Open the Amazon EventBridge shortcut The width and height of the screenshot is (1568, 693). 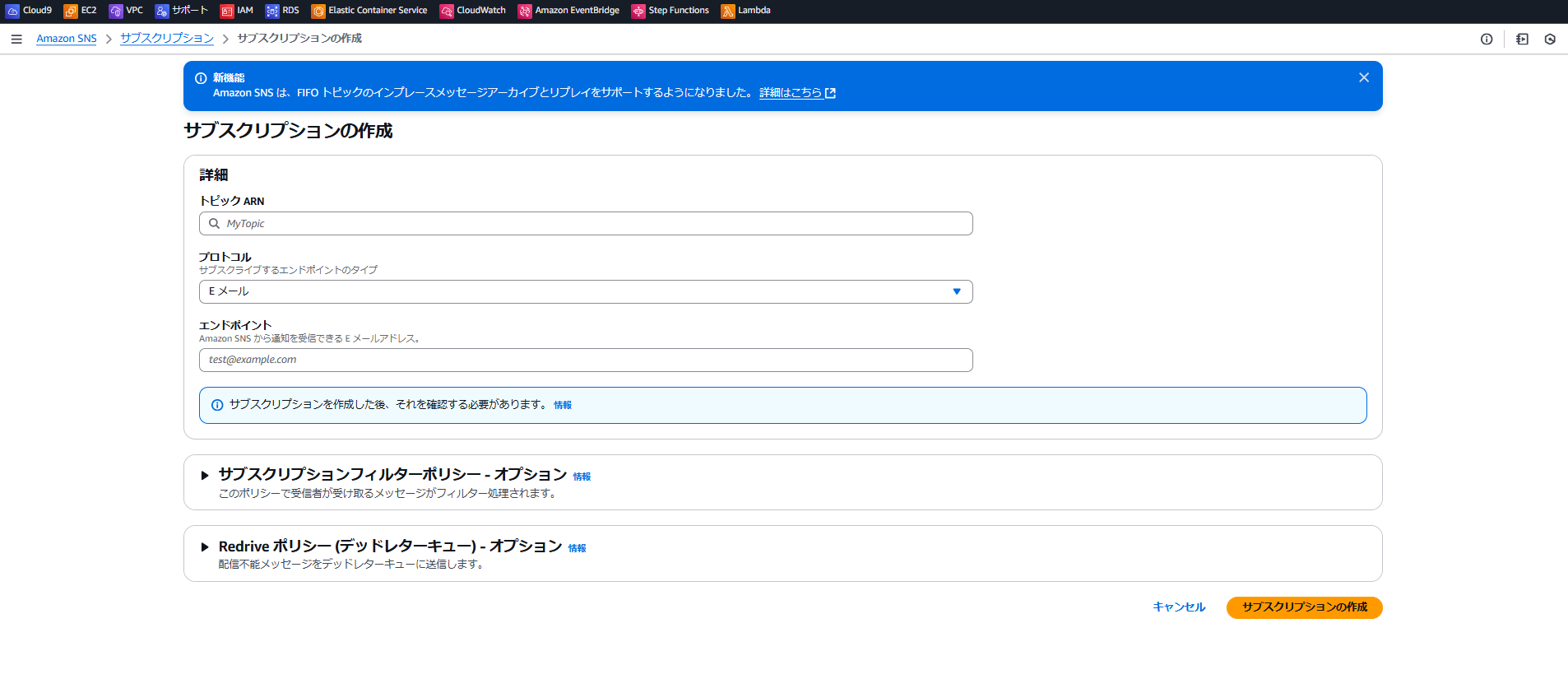click(x=568, y=11)
